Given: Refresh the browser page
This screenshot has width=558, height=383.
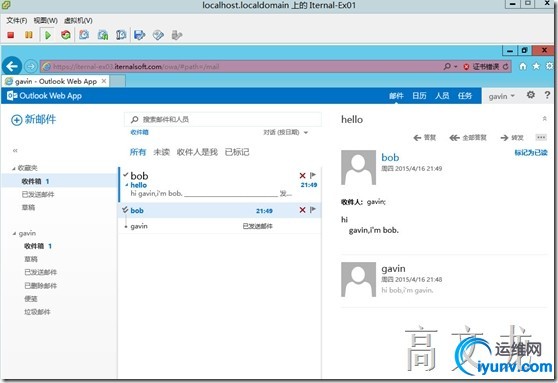Looking at the screenshot, I should [506, 67].
